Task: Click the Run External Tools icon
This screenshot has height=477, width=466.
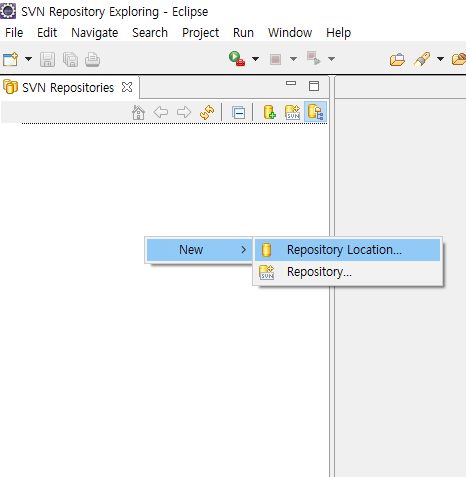Action: point(237,59)
